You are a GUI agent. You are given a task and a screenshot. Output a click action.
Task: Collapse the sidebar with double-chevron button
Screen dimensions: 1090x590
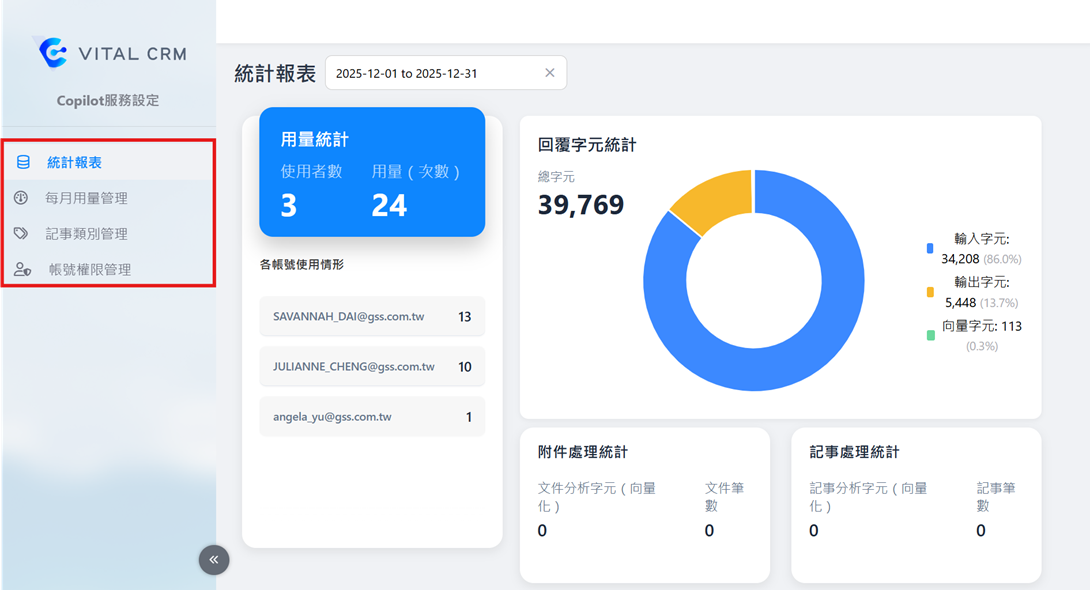[214, 560]
